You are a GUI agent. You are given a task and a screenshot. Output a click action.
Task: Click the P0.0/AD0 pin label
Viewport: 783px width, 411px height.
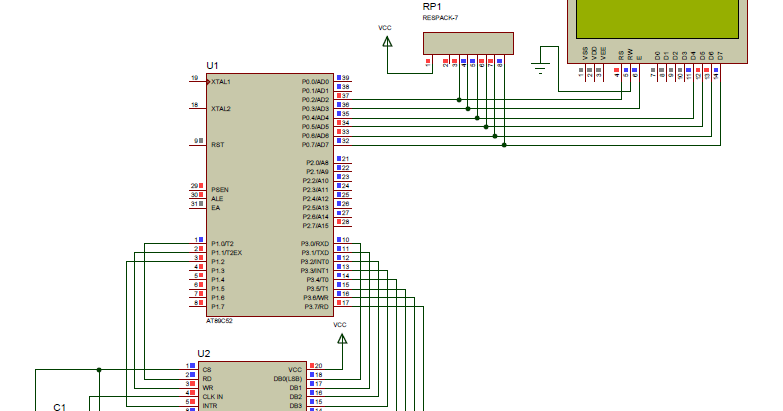point(315,82)
